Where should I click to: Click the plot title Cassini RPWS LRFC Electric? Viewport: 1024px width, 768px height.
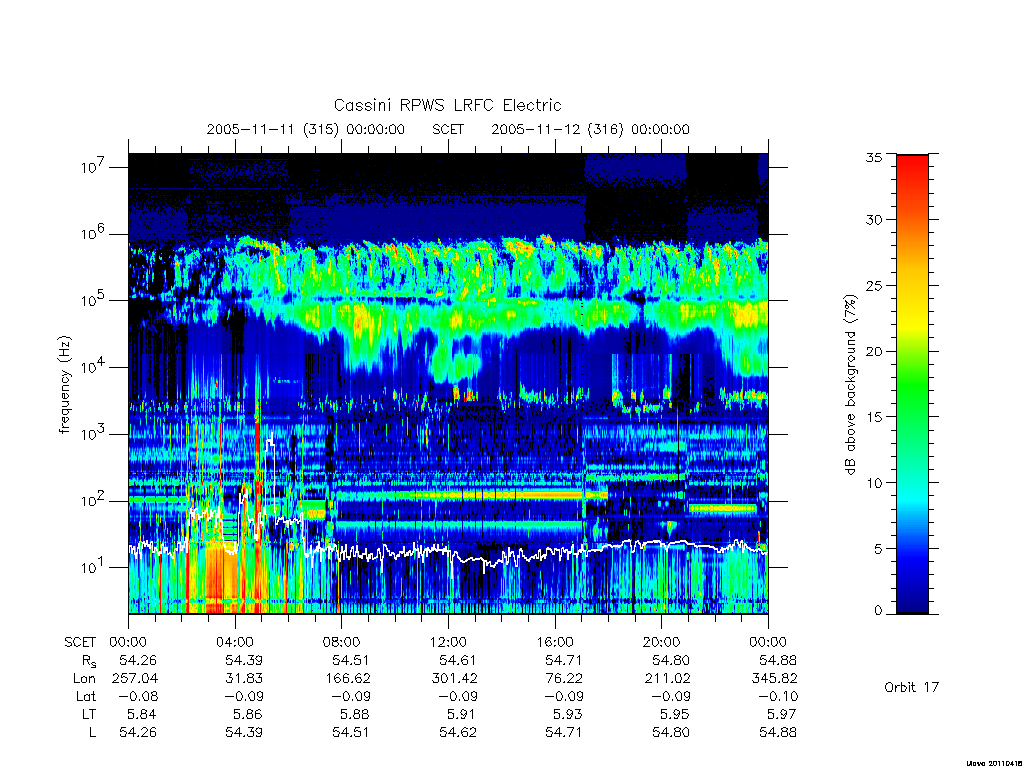447,105
